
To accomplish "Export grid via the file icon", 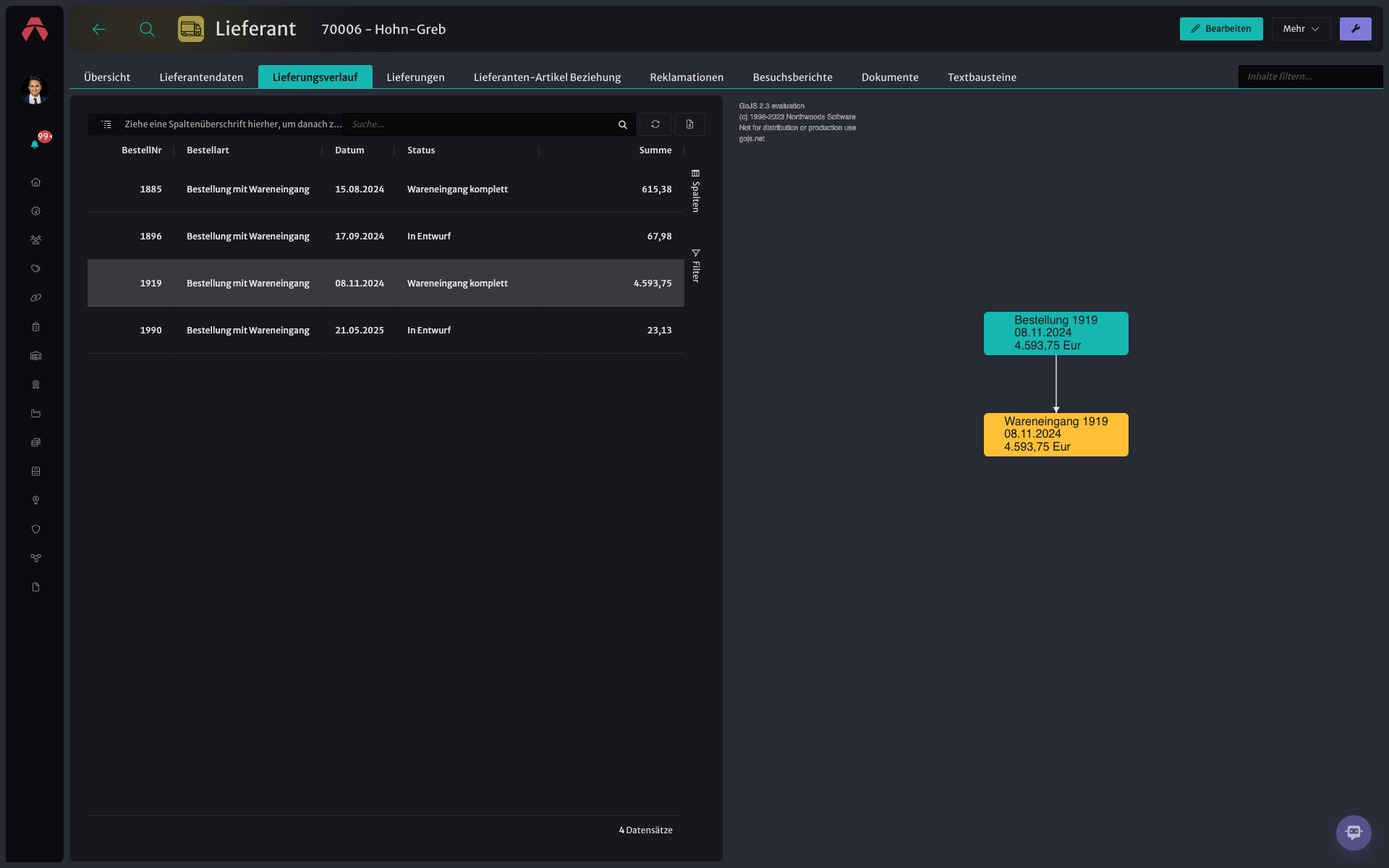I will [689, 124].
